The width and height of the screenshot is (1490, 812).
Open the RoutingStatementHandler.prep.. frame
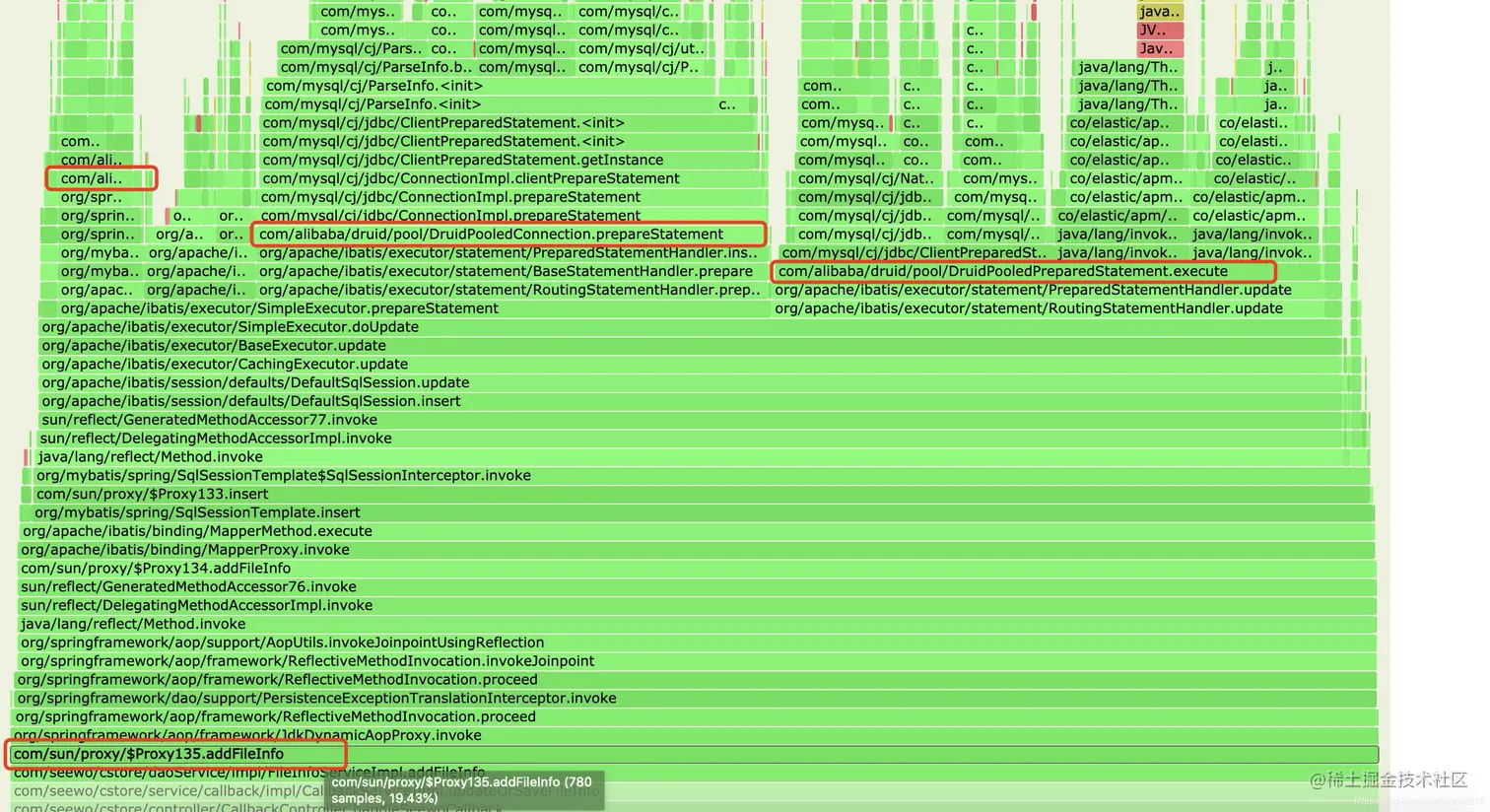click(512, 290)
